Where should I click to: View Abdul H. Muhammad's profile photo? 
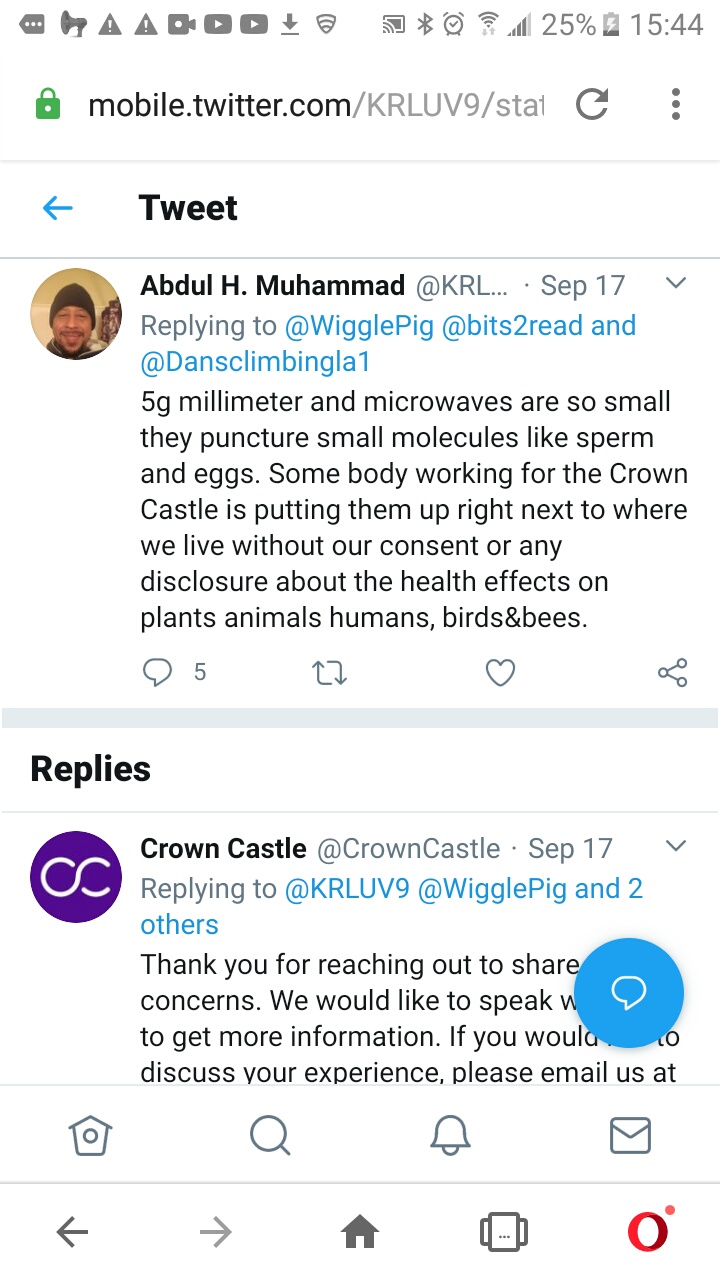click(77, 314)
